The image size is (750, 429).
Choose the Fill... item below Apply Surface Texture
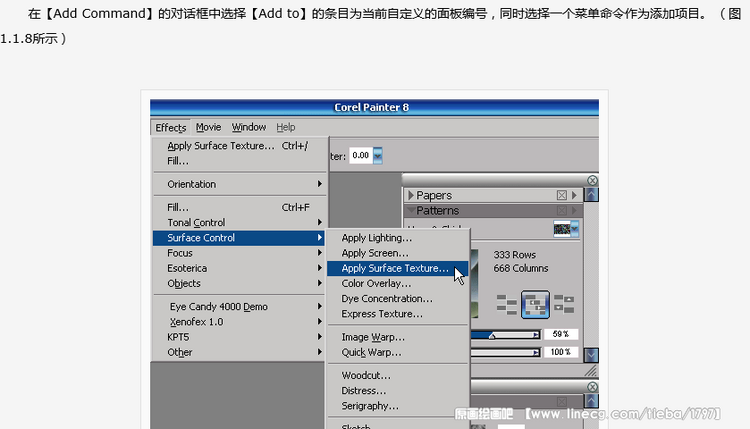(x=239, y=161)
